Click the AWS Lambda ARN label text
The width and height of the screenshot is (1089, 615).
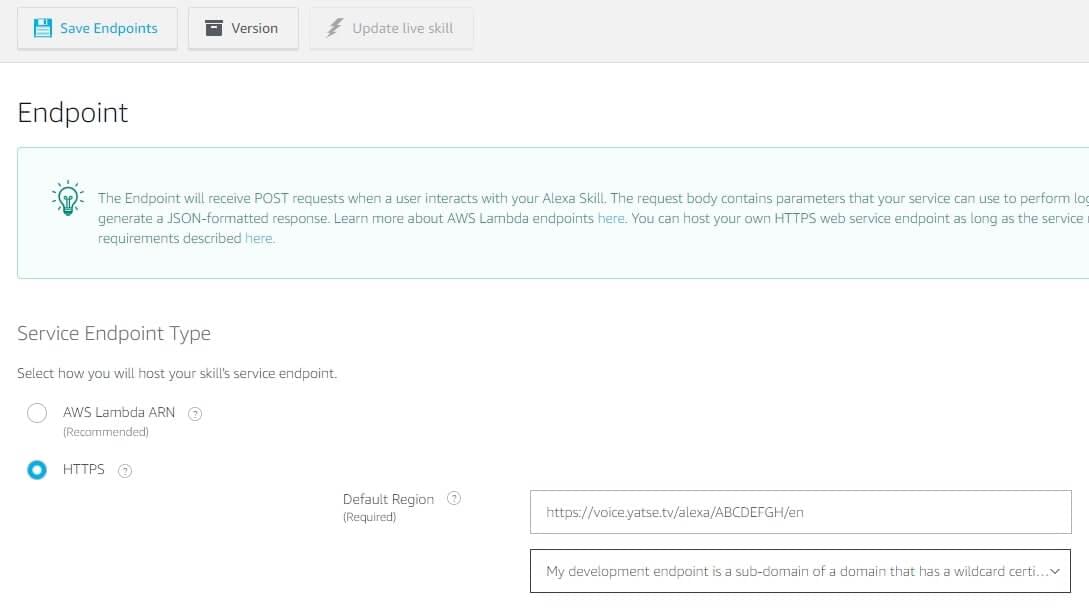tap(118, 412)
